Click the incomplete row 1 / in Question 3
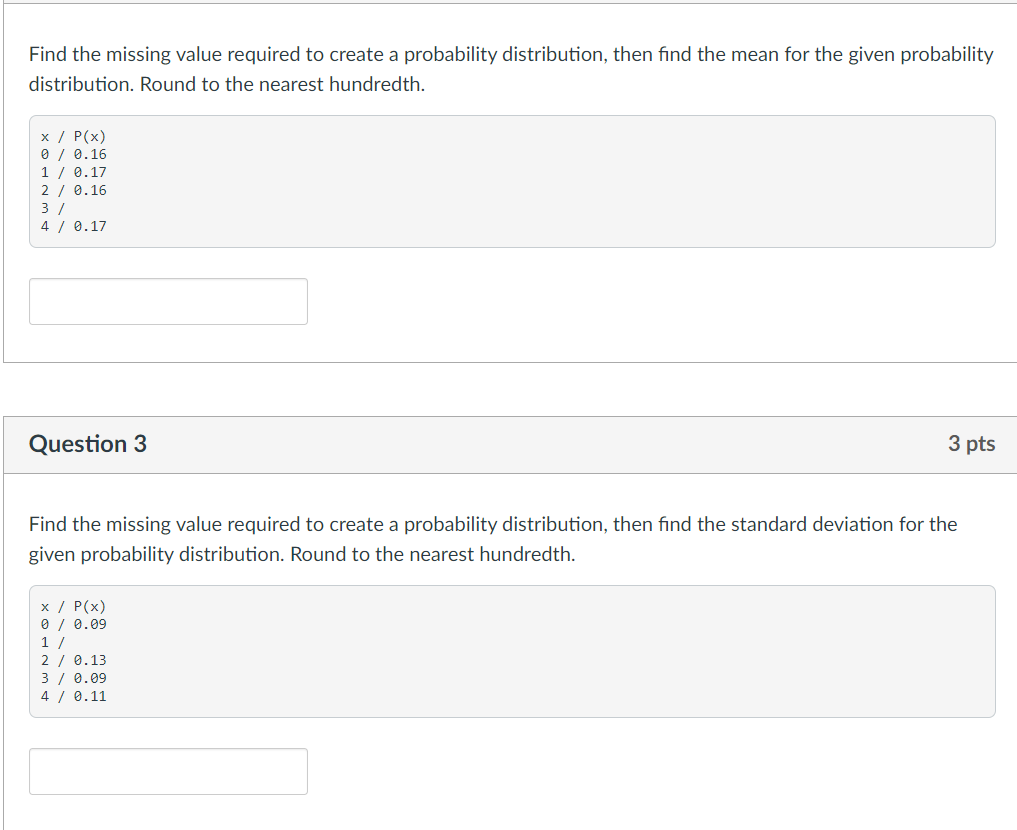Viewport: 1017px width, 830px height. click(50, 642)
